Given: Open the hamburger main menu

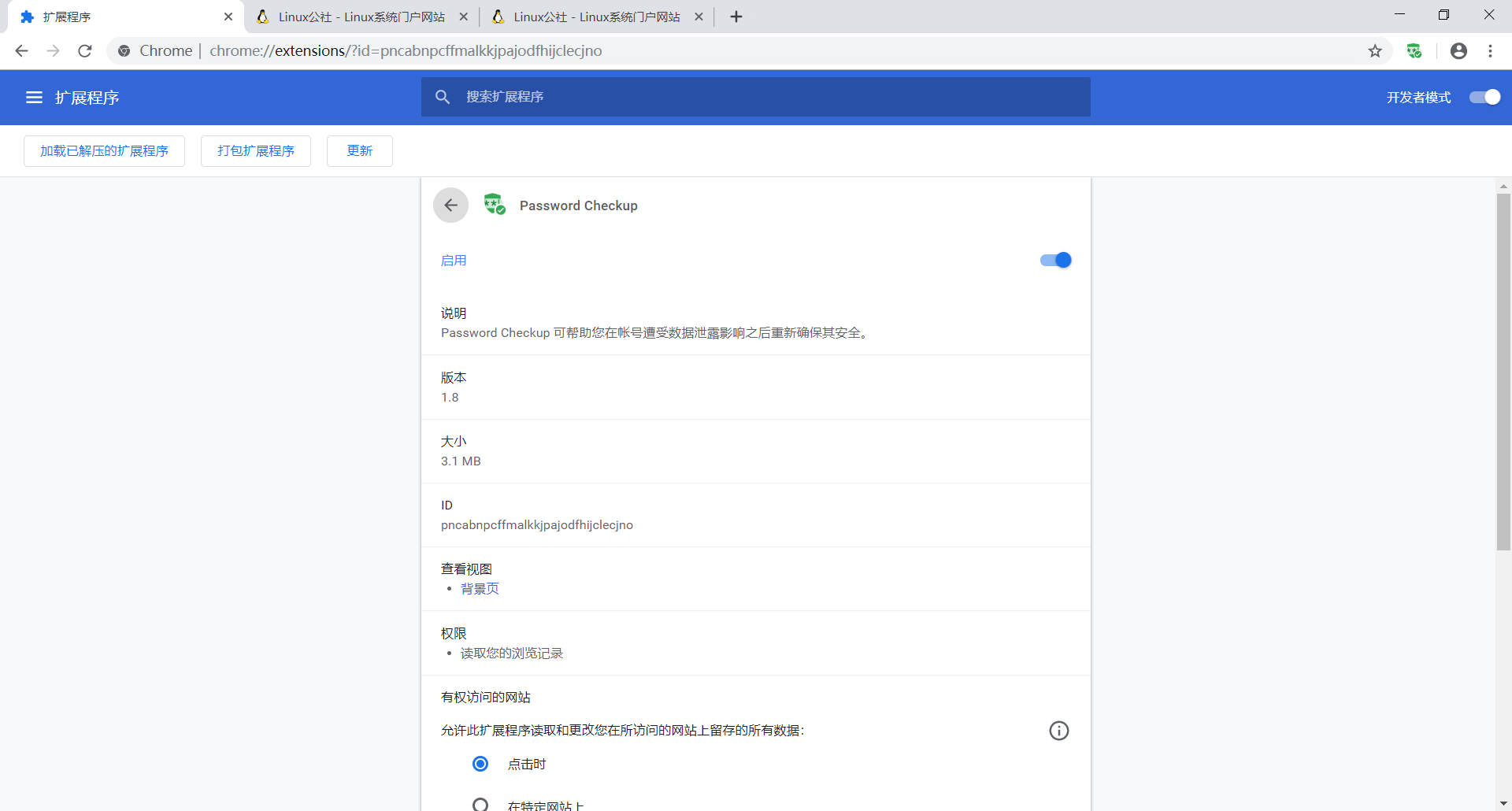Looking at the screenshot, I should pyautogui.click(x=34, y=98).
